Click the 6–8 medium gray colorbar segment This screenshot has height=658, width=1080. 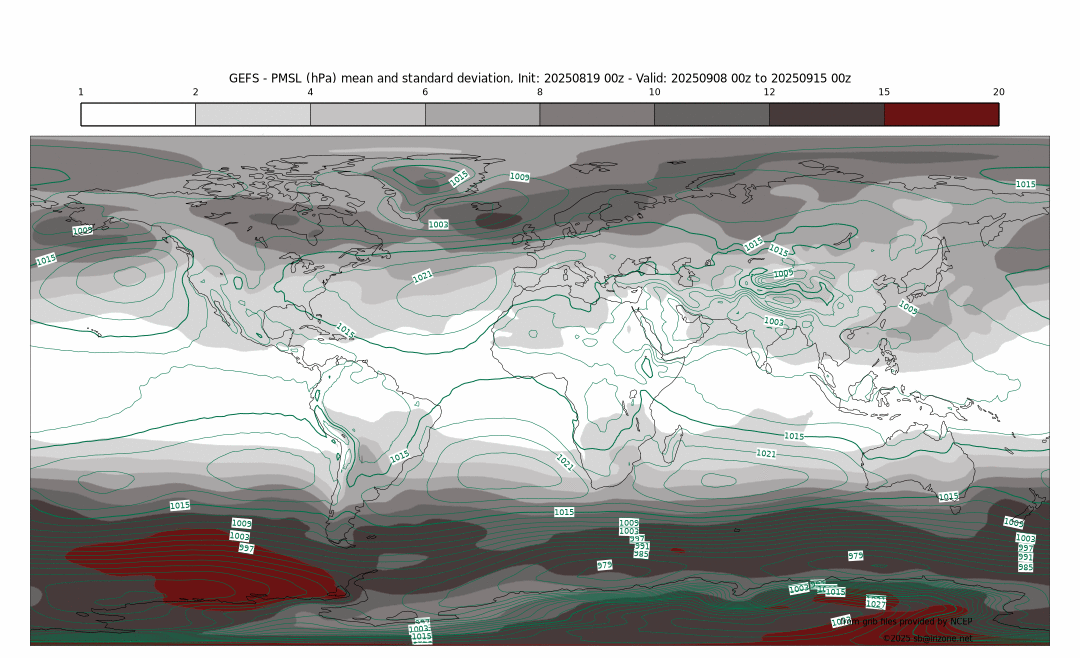coord(482,114)
